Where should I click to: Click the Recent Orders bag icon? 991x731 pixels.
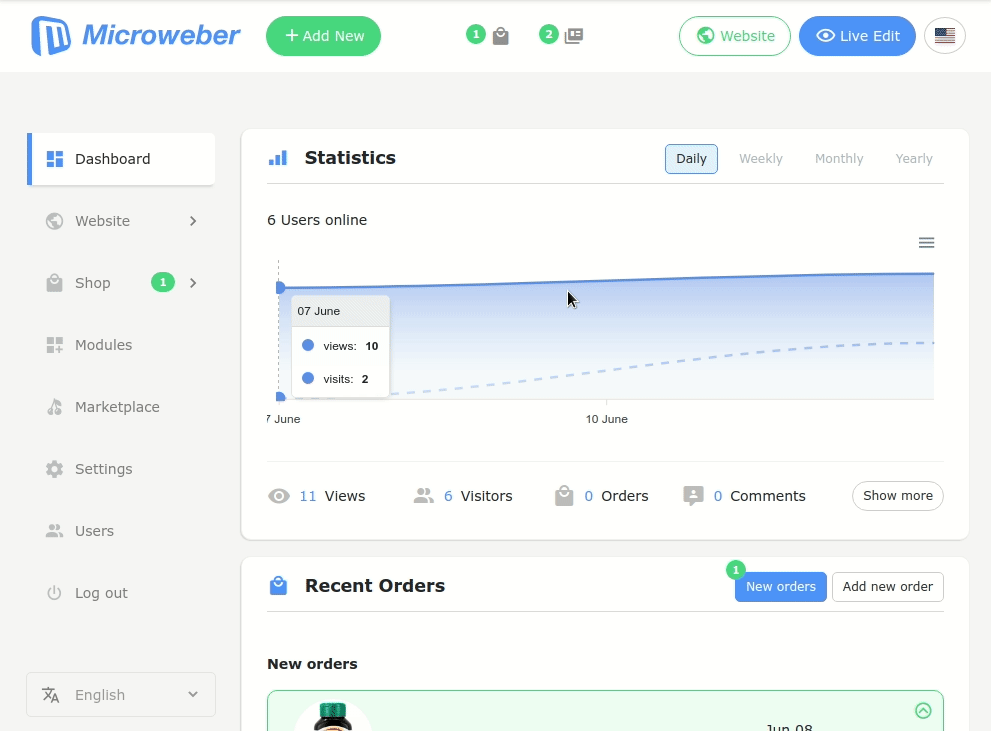coord(279,586)
